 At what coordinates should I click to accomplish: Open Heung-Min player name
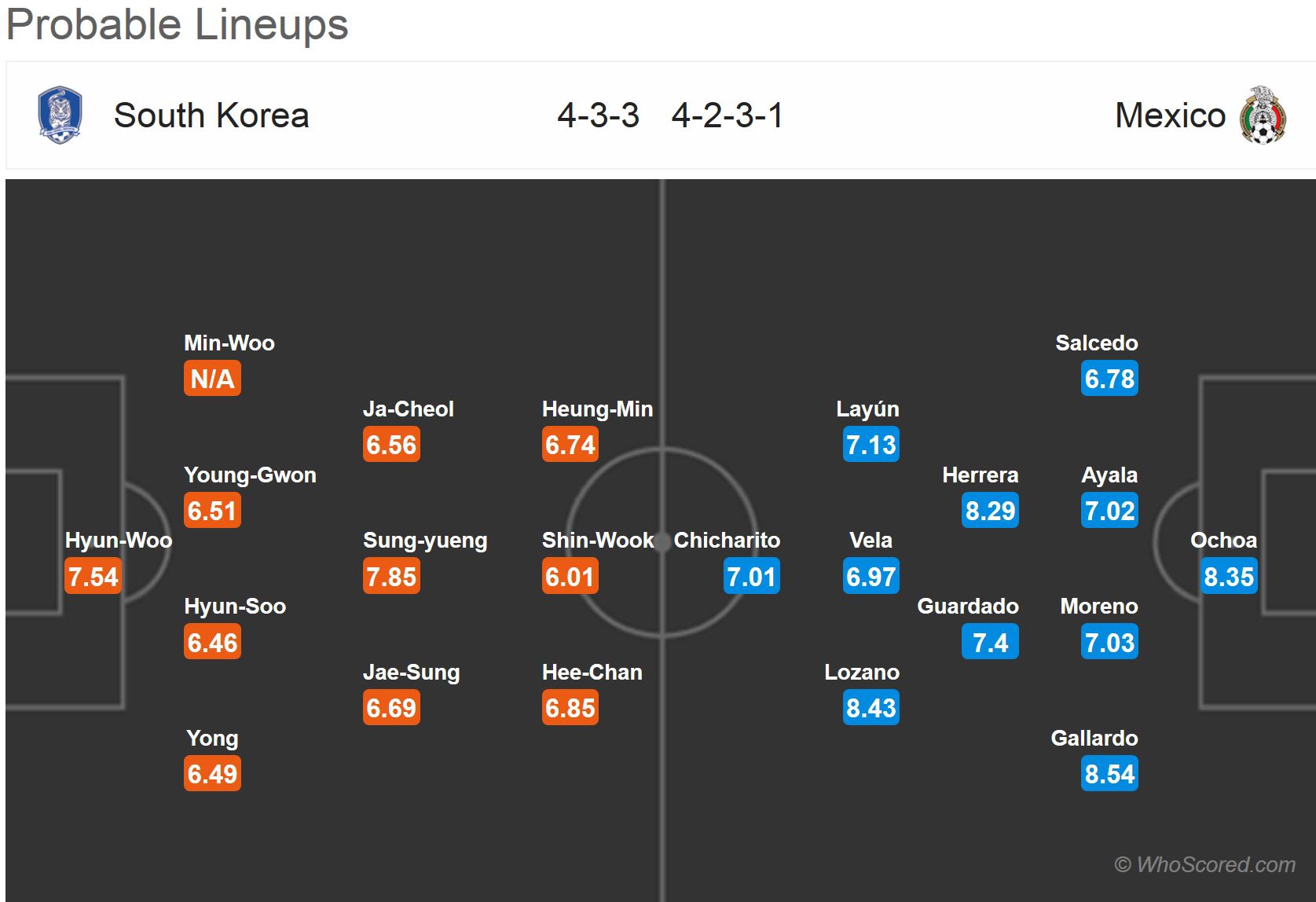point(597,409)
